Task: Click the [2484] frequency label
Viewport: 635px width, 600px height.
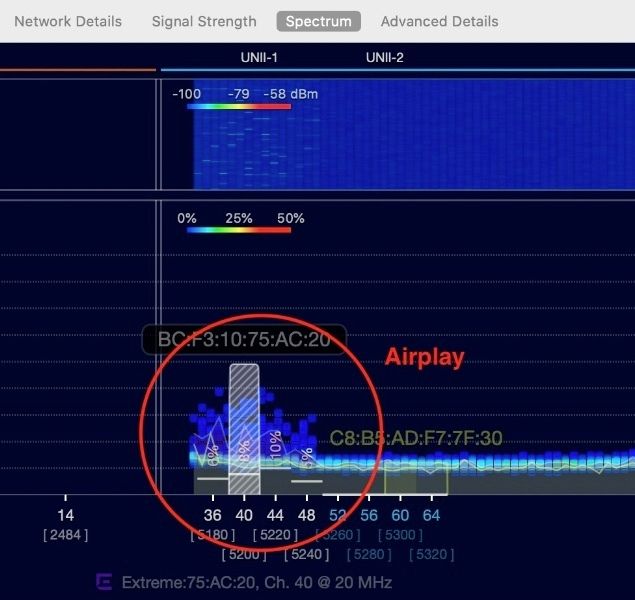Action: tap(66, 535)
